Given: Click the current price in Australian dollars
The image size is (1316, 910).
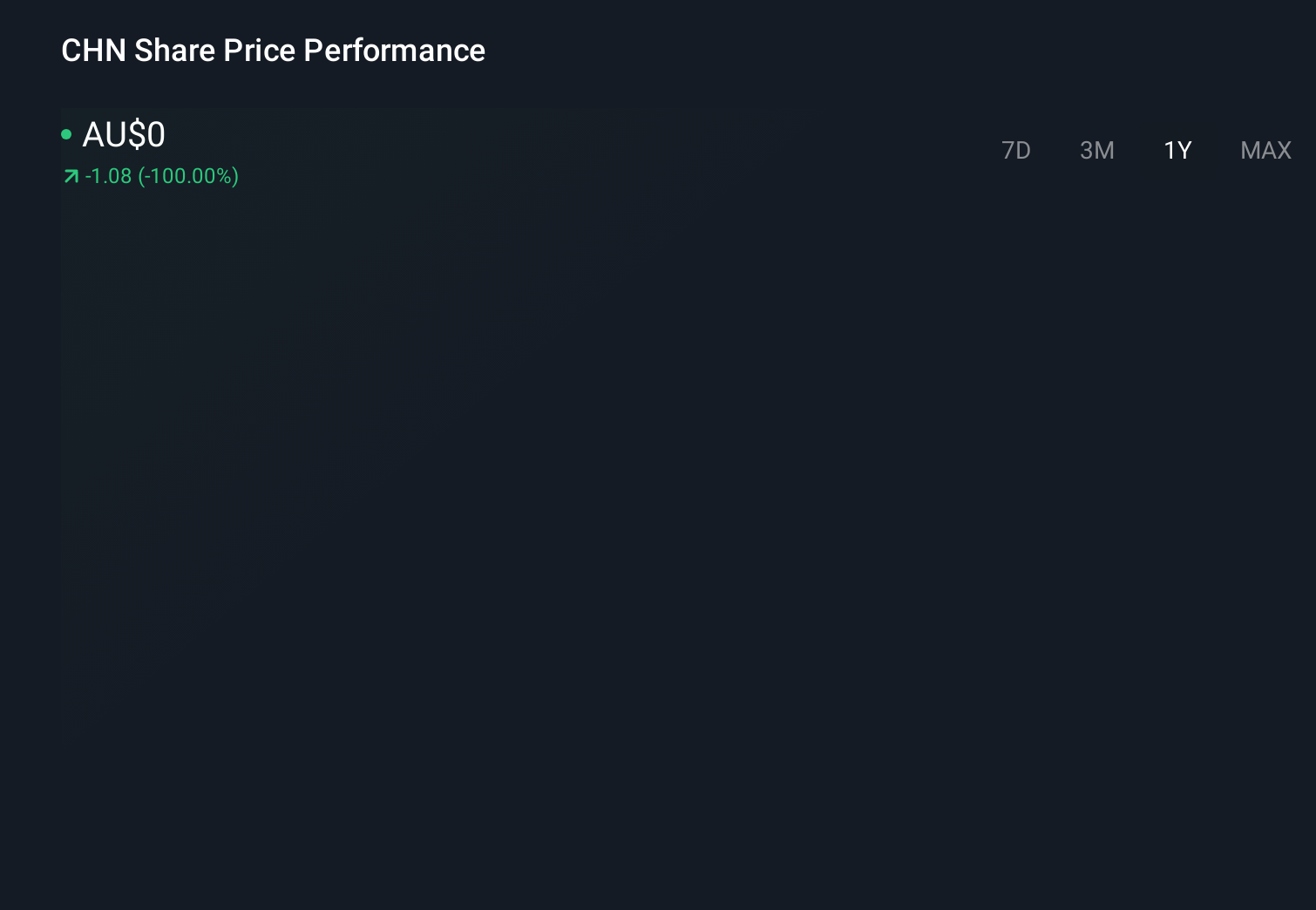Looking at the screenshot, I should click(x=124, y=135).
